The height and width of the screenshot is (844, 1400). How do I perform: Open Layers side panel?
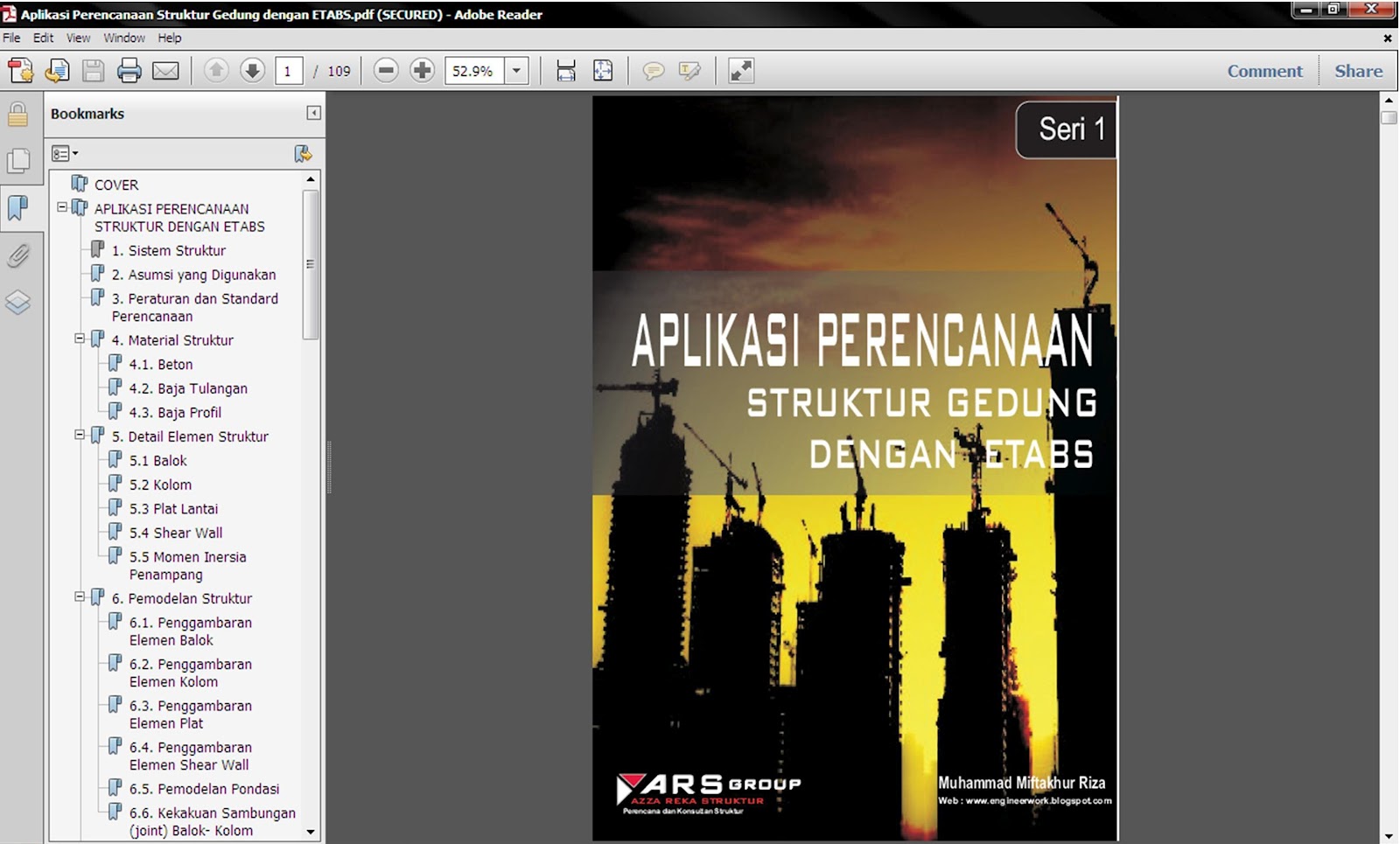pyautogui.click(x=17, y=303)
